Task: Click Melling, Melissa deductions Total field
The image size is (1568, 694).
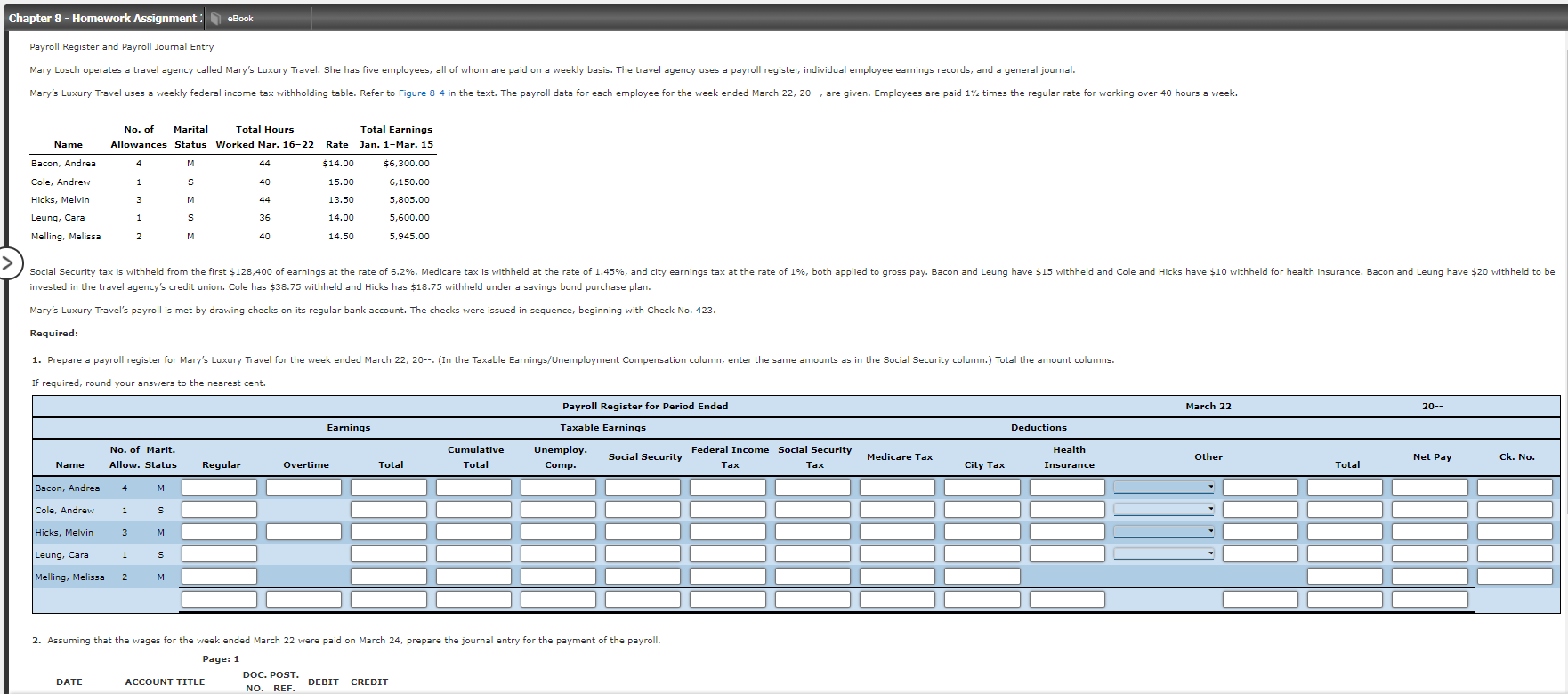Action: [x=1345, y=577]
